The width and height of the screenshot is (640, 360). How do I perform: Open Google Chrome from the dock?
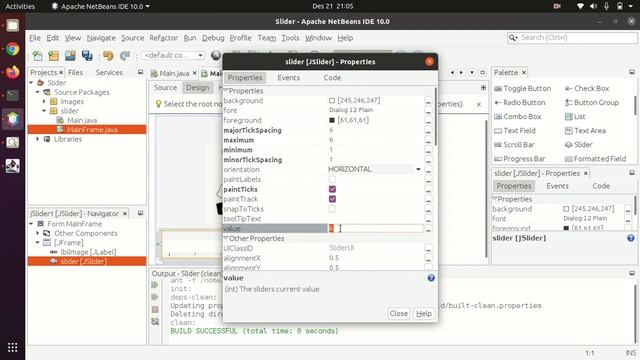[12, 49]
